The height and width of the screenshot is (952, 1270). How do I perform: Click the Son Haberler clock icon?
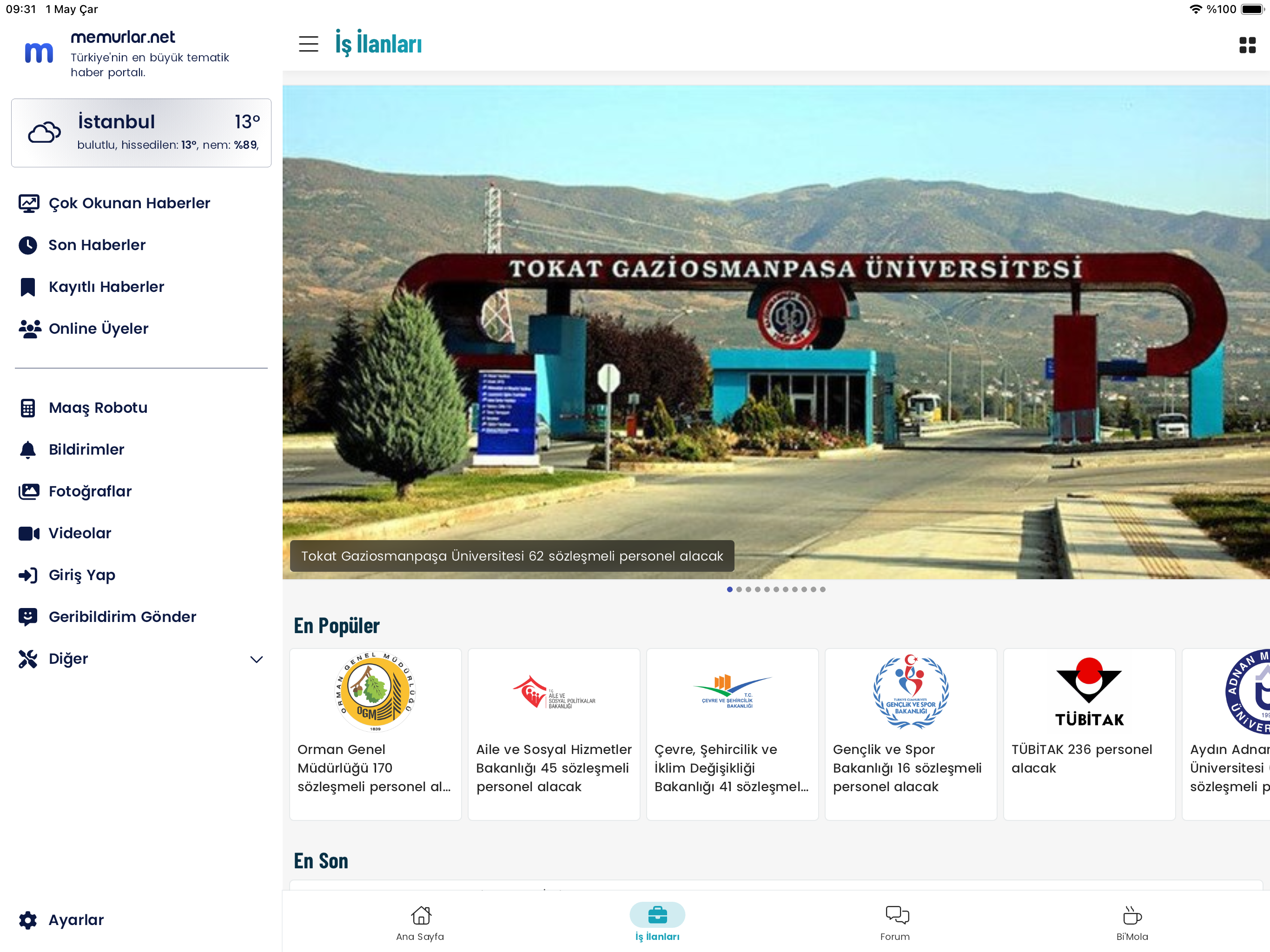(27, 245)
